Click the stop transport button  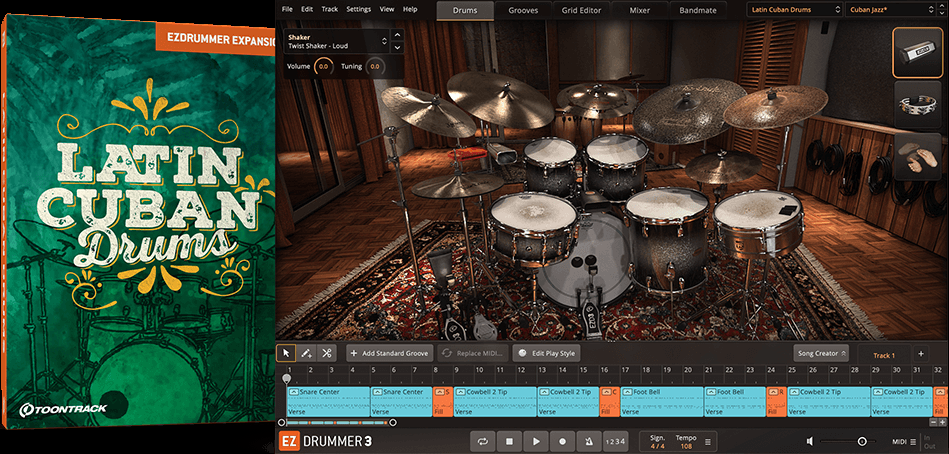(x=509, y=442)
